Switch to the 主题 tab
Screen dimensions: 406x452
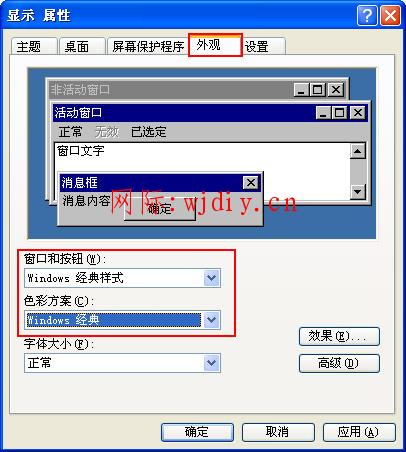pos(34,46)
